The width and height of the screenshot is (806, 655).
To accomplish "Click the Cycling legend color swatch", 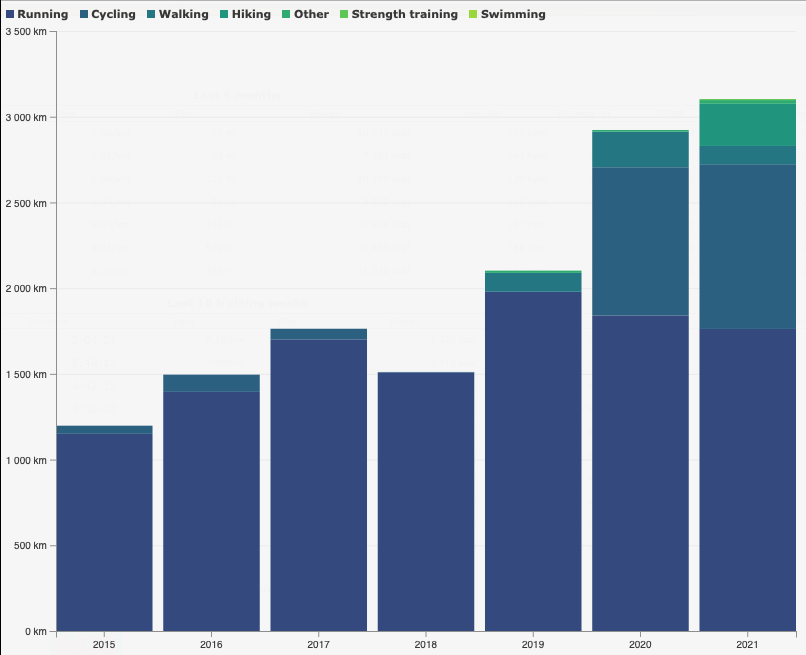I will (x=84, y=15).
